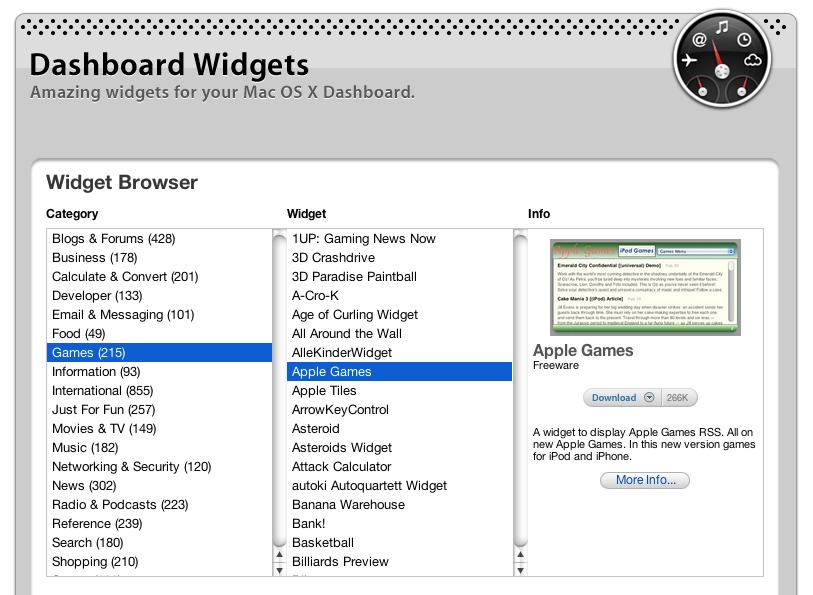Screen dimensions: 813x595
Task: Pick the A-Cro-K widget
Action: pyautogui.click(x=399, y=296)
